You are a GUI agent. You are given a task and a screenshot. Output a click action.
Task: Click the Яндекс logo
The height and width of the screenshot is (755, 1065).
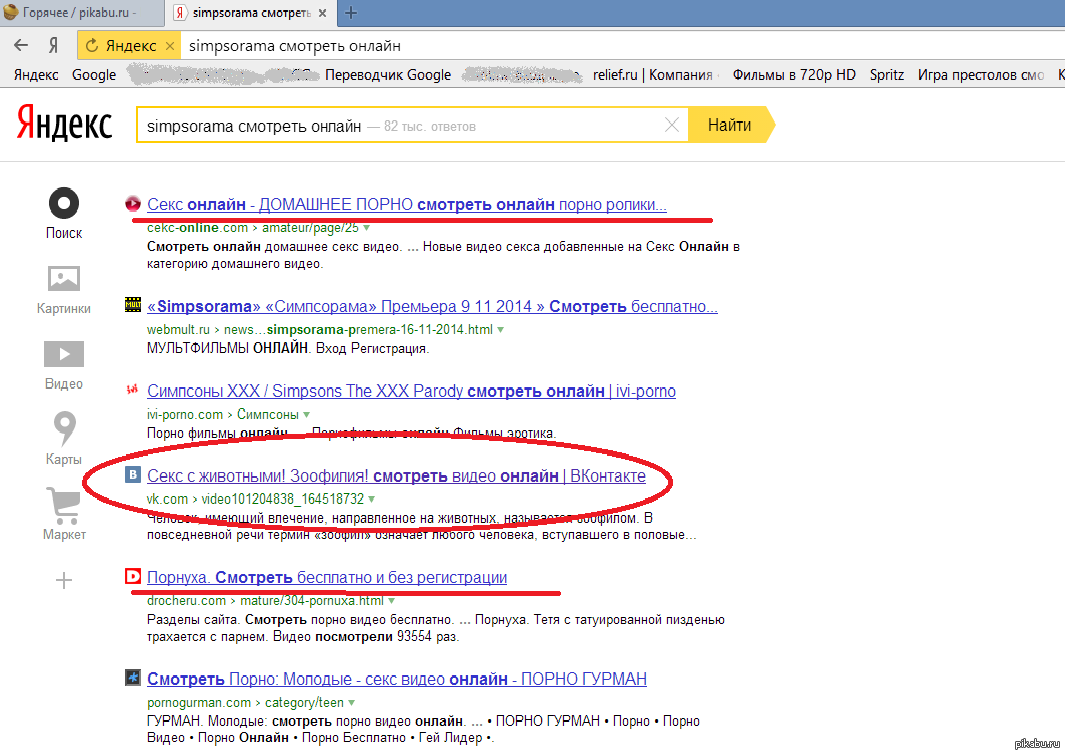click(64, 125)
